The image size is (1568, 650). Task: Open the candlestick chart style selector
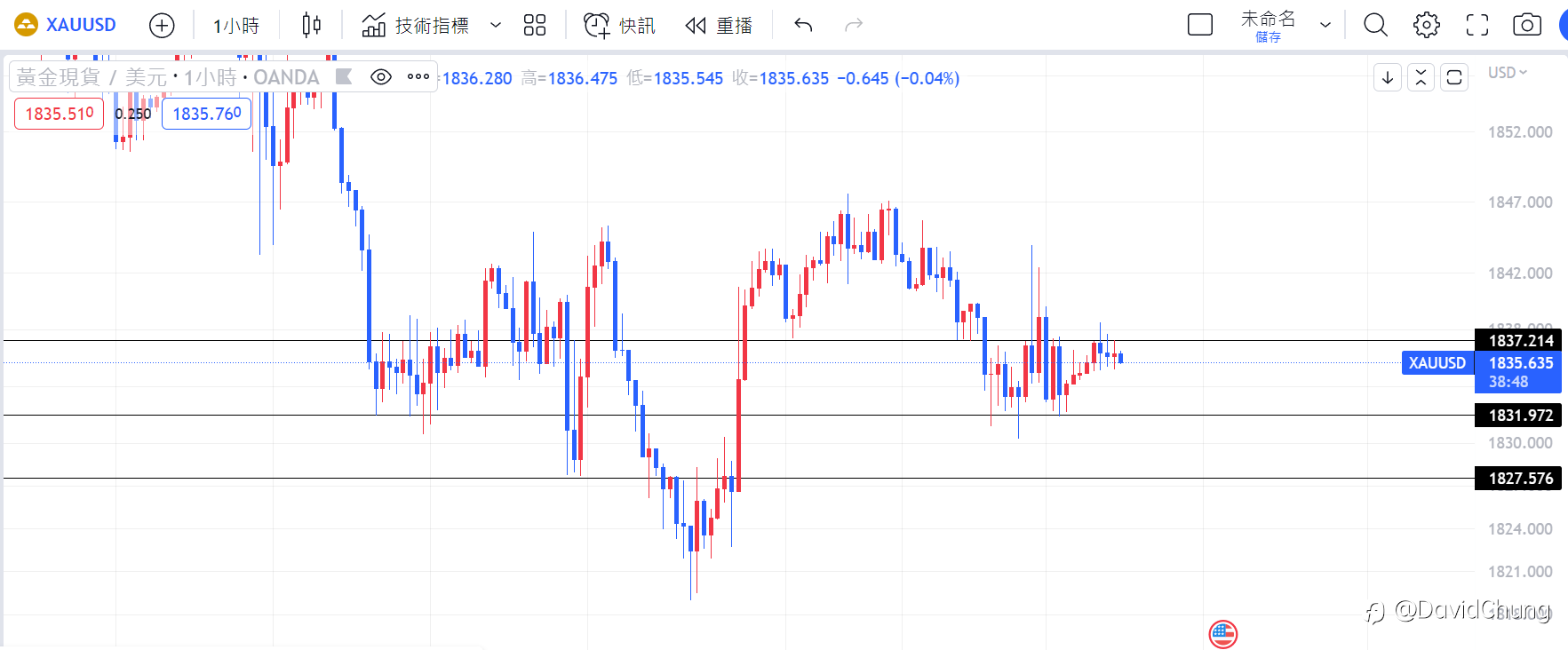(311, 26)
